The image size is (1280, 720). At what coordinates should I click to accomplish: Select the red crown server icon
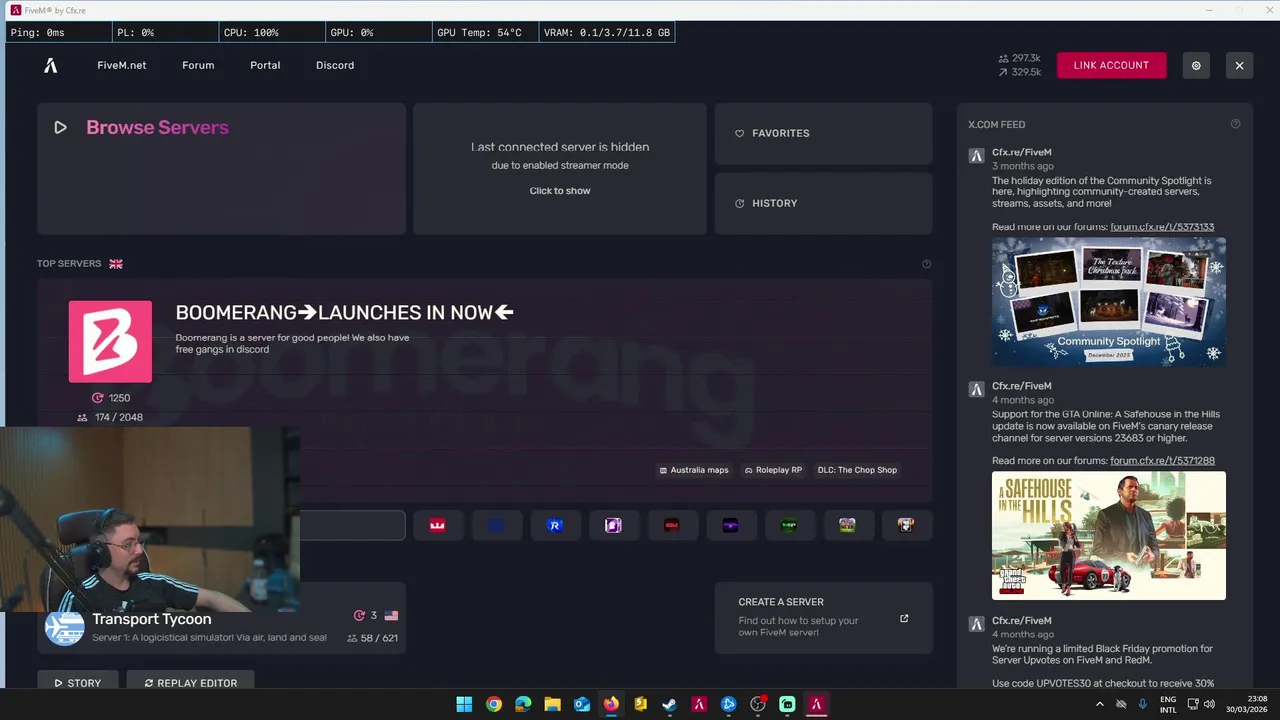pos(437,525)
